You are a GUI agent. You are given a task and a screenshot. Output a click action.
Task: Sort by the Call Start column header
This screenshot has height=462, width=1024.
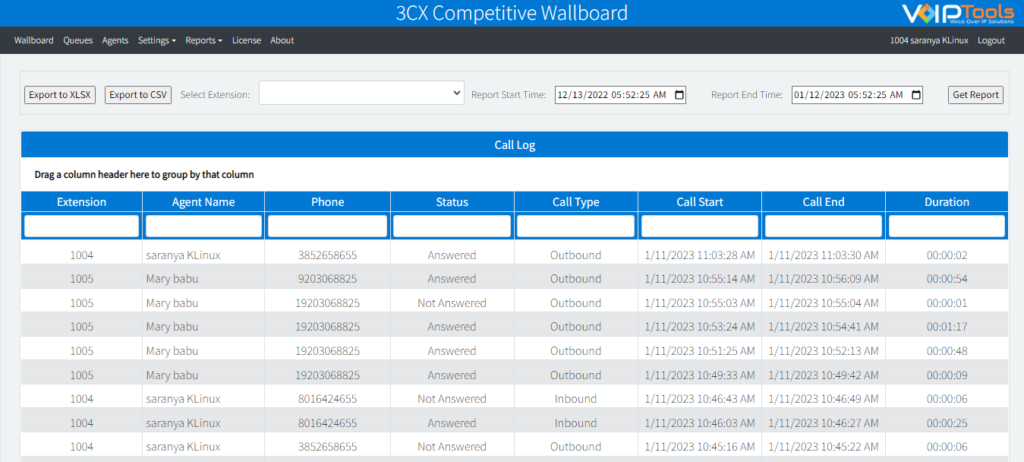point(699,202)
